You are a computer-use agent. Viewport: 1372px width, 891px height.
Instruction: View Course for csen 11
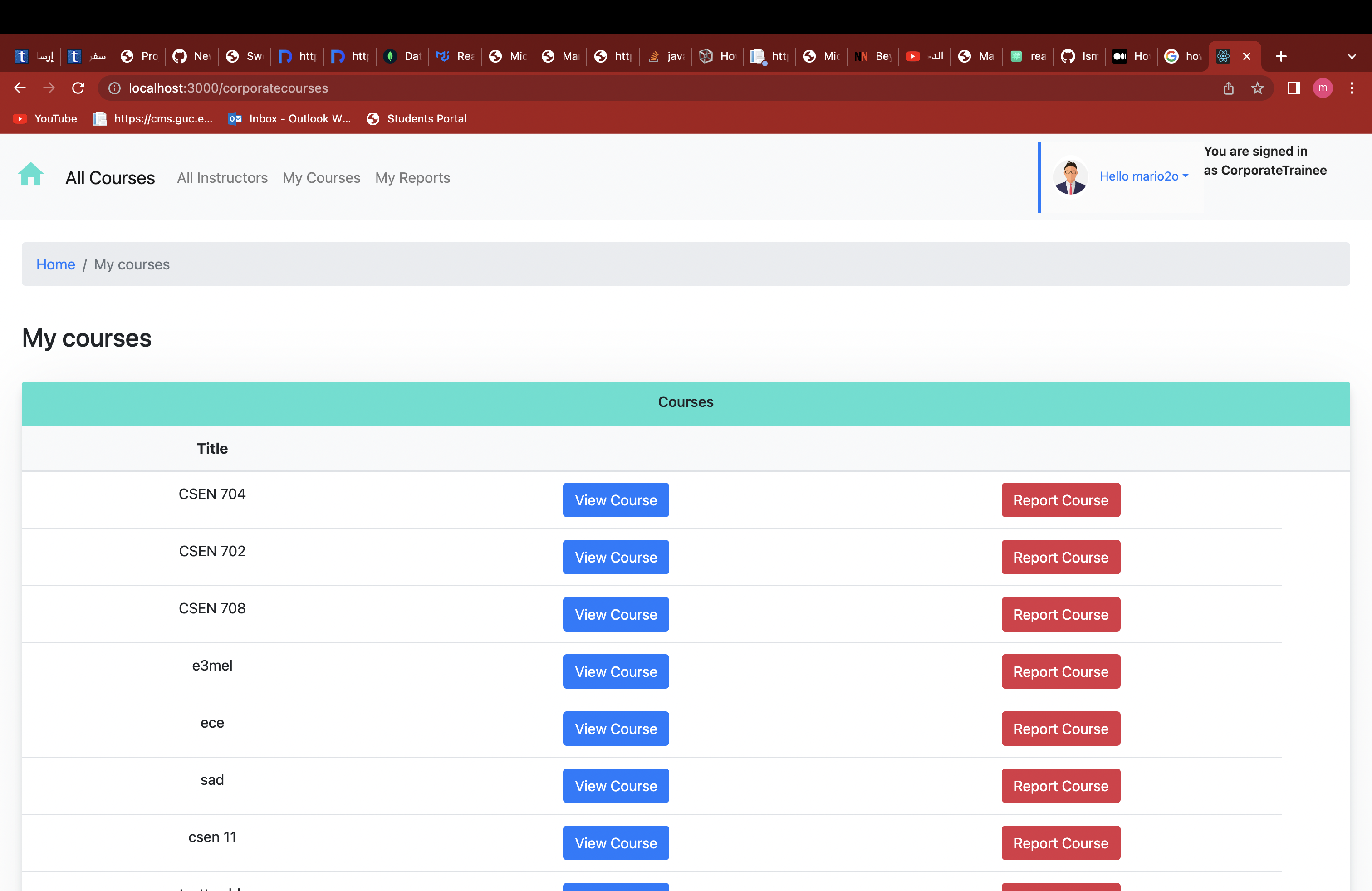click(616, 842)
